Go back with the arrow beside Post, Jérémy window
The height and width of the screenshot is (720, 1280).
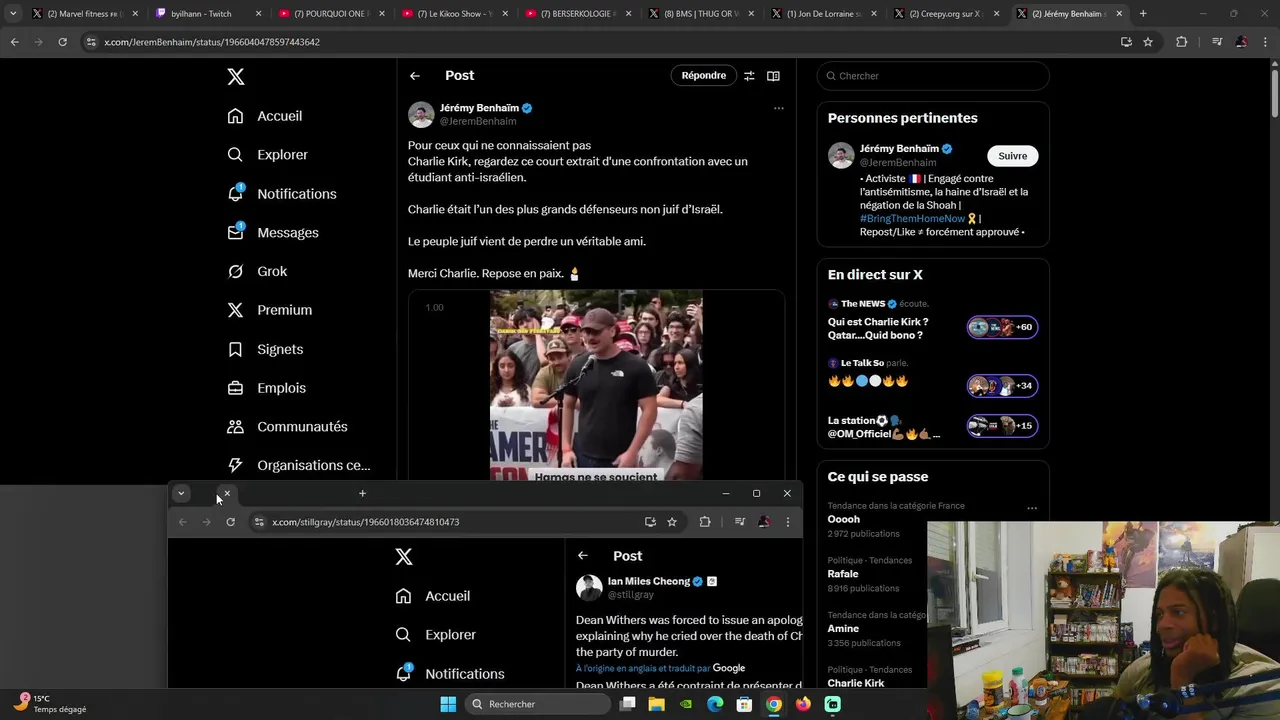click(415, 76)
